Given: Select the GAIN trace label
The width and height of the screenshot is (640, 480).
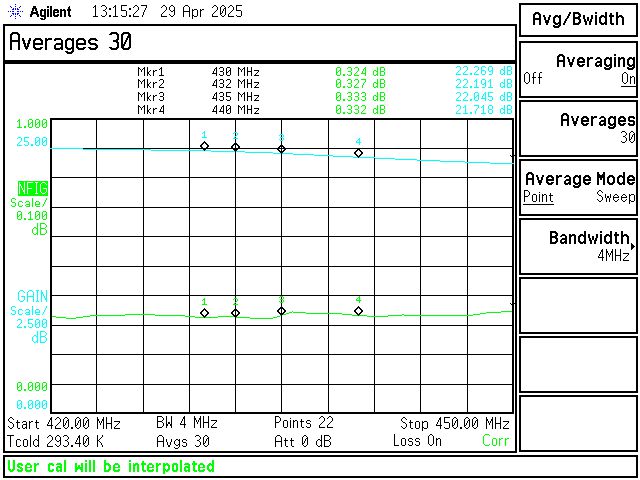Looking at the screenshot, I should tap(32, 296).
